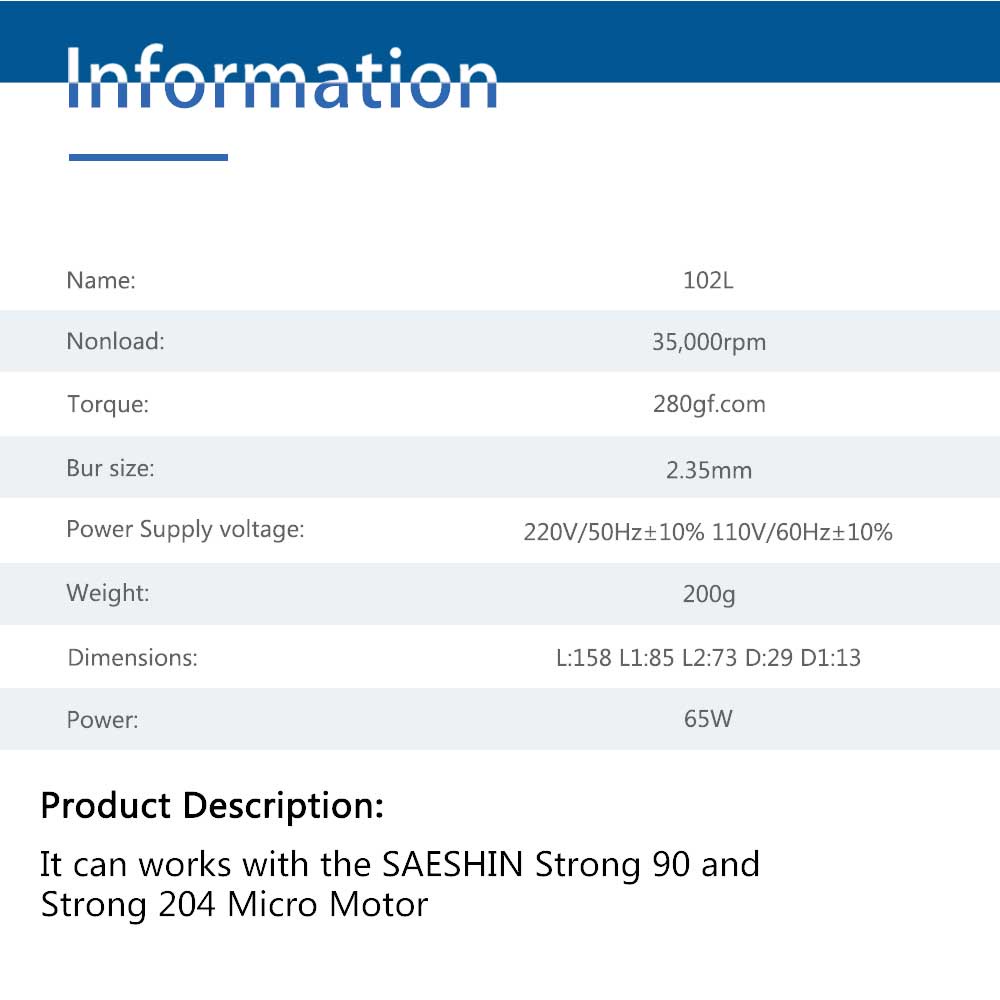Click the 200g weight value
The height and width of the screenshot is (1000, 1000).
coord(708,594)
